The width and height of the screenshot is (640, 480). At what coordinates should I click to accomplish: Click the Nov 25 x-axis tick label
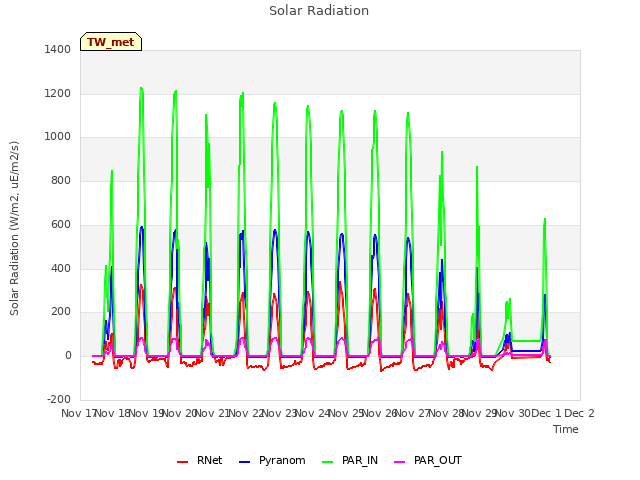[x=346, y=413]
